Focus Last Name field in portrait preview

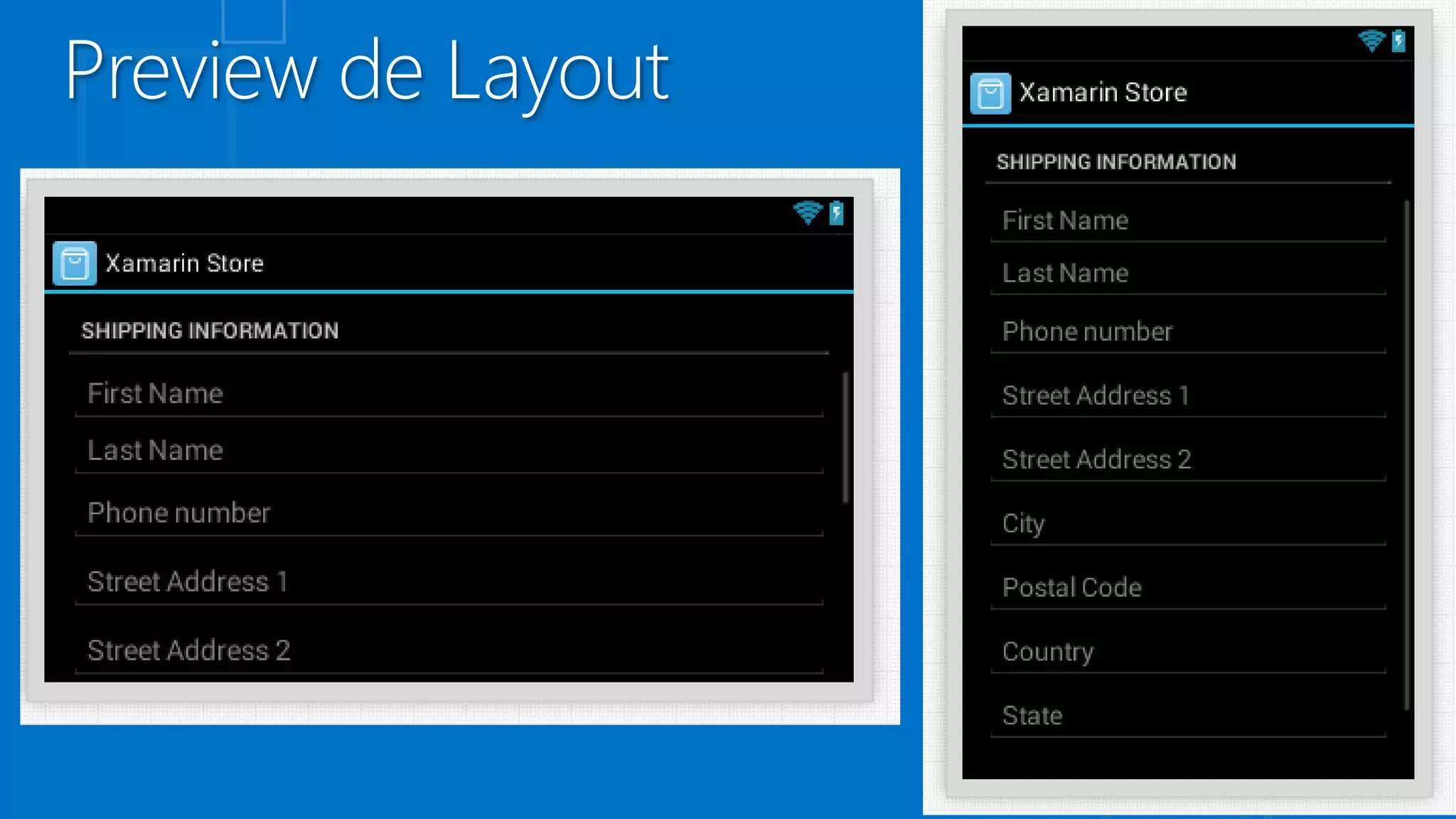1188,274
